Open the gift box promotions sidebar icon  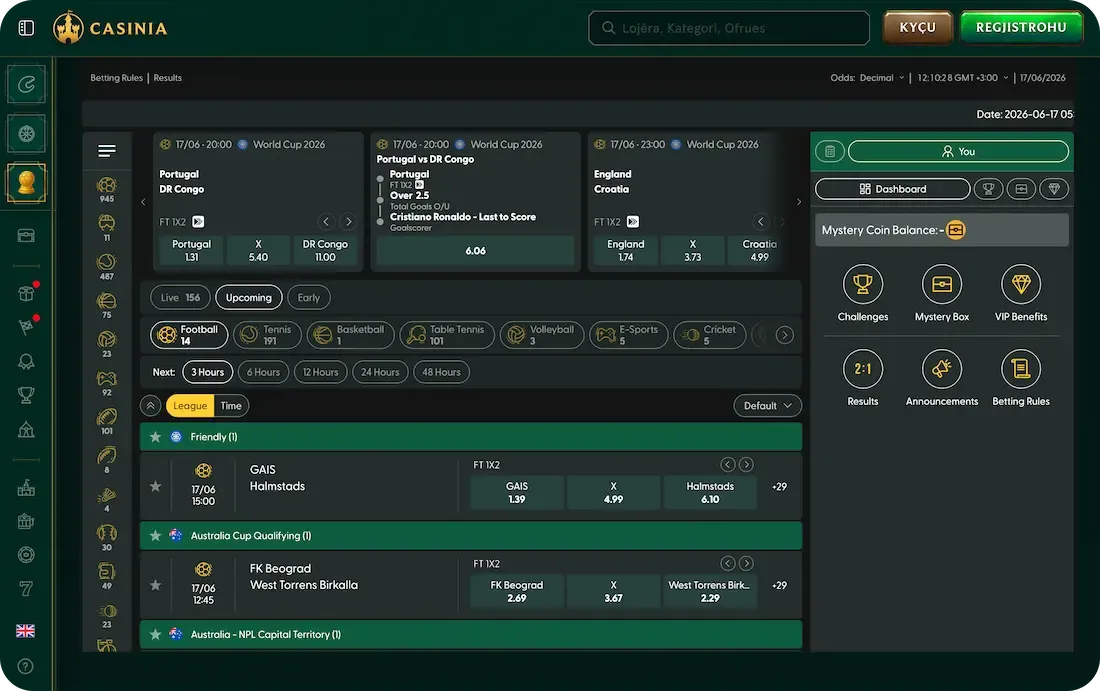coord(26,293)
